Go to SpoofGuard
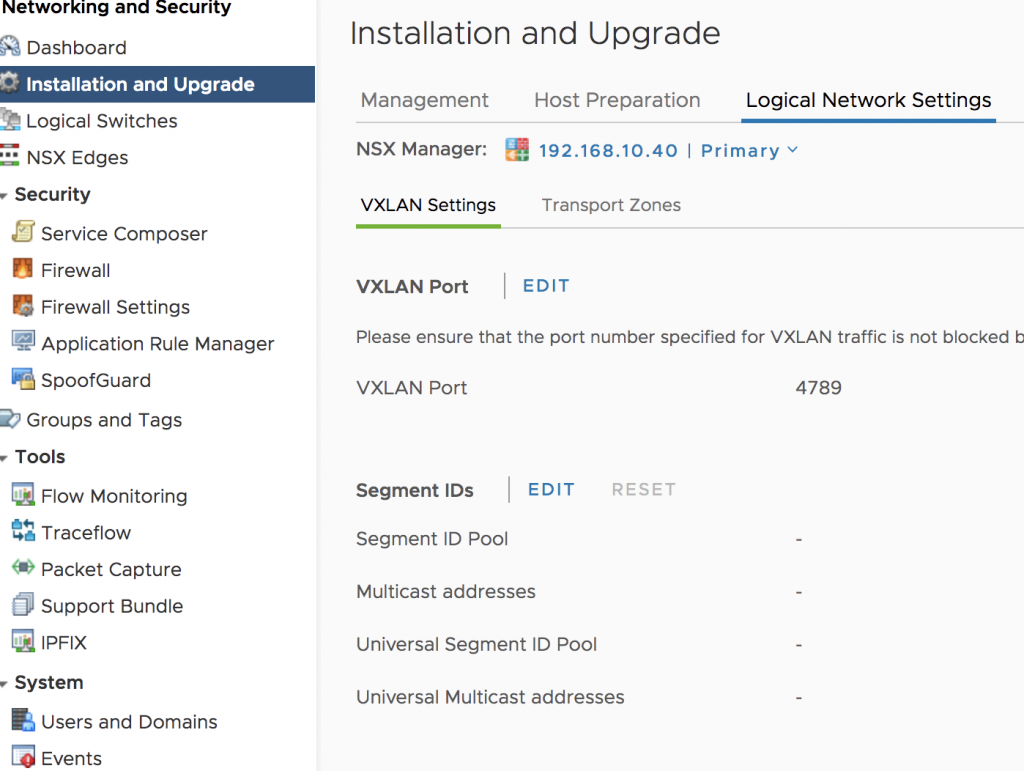Image resolution: width=1024 pixels, height=771 pixels. [x=96, y=380]
